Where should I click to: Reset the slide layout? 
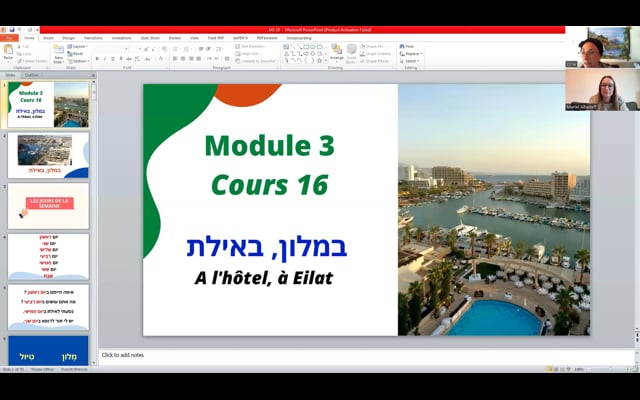(x=75, y=53)
